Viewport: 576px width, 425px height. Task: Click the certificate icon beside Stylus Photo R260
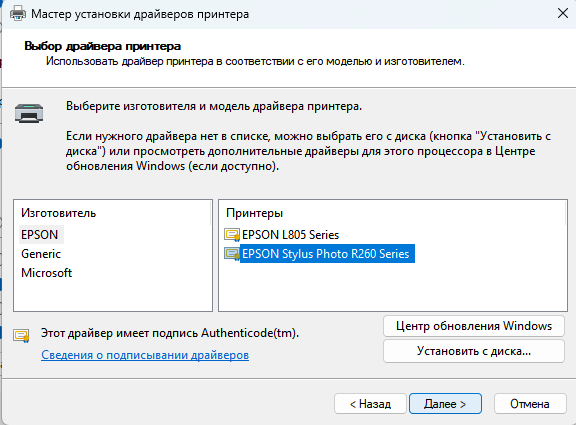point(232,254)
